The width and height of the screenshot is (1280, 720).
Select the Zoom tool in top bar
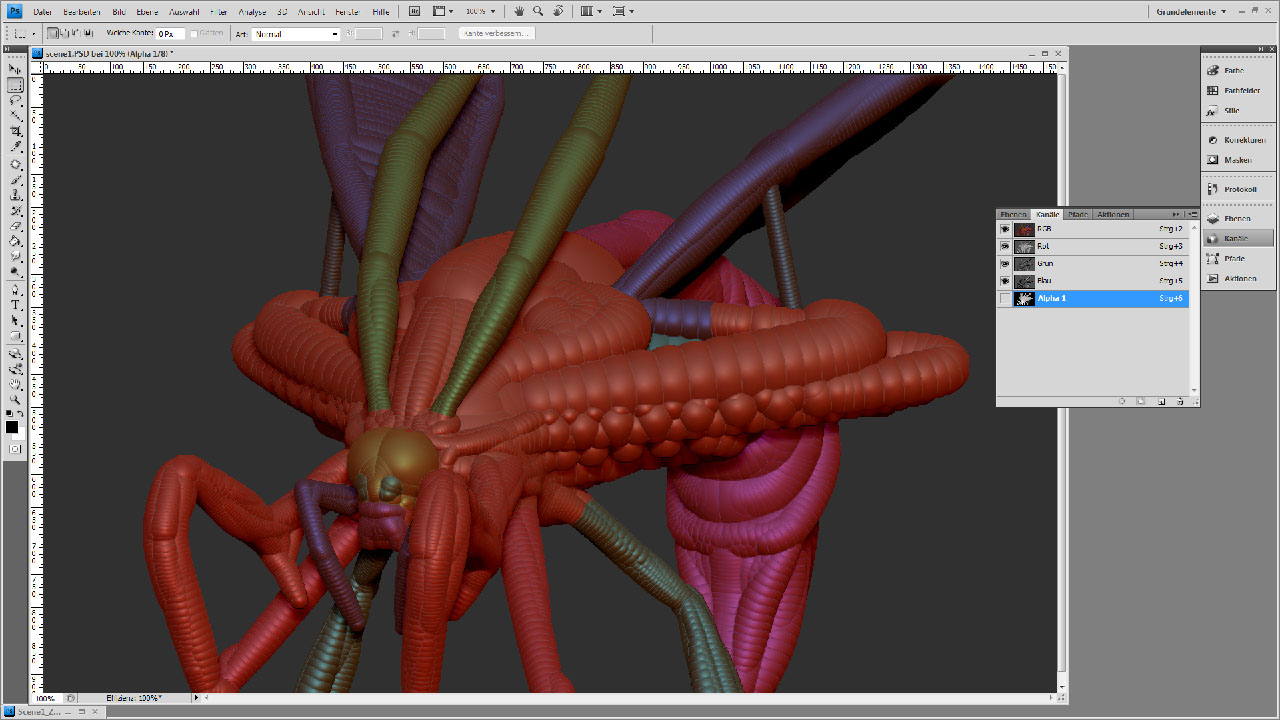pyautogui.click(x=538, y=11)
